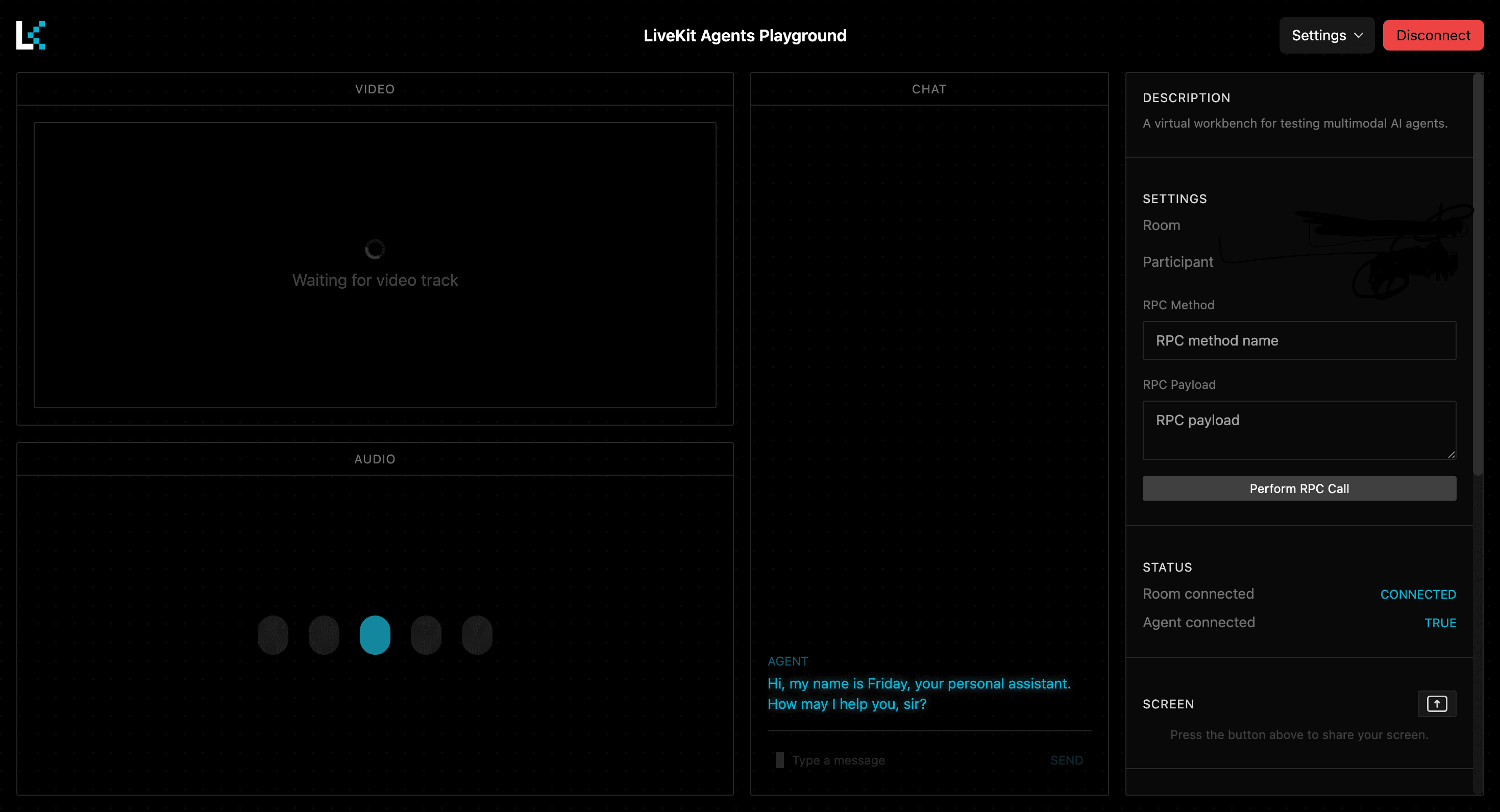This screenshot has height=812, width=1500.
Task: Click the RPC Payload label
Action: click(x=1178, y=384)
